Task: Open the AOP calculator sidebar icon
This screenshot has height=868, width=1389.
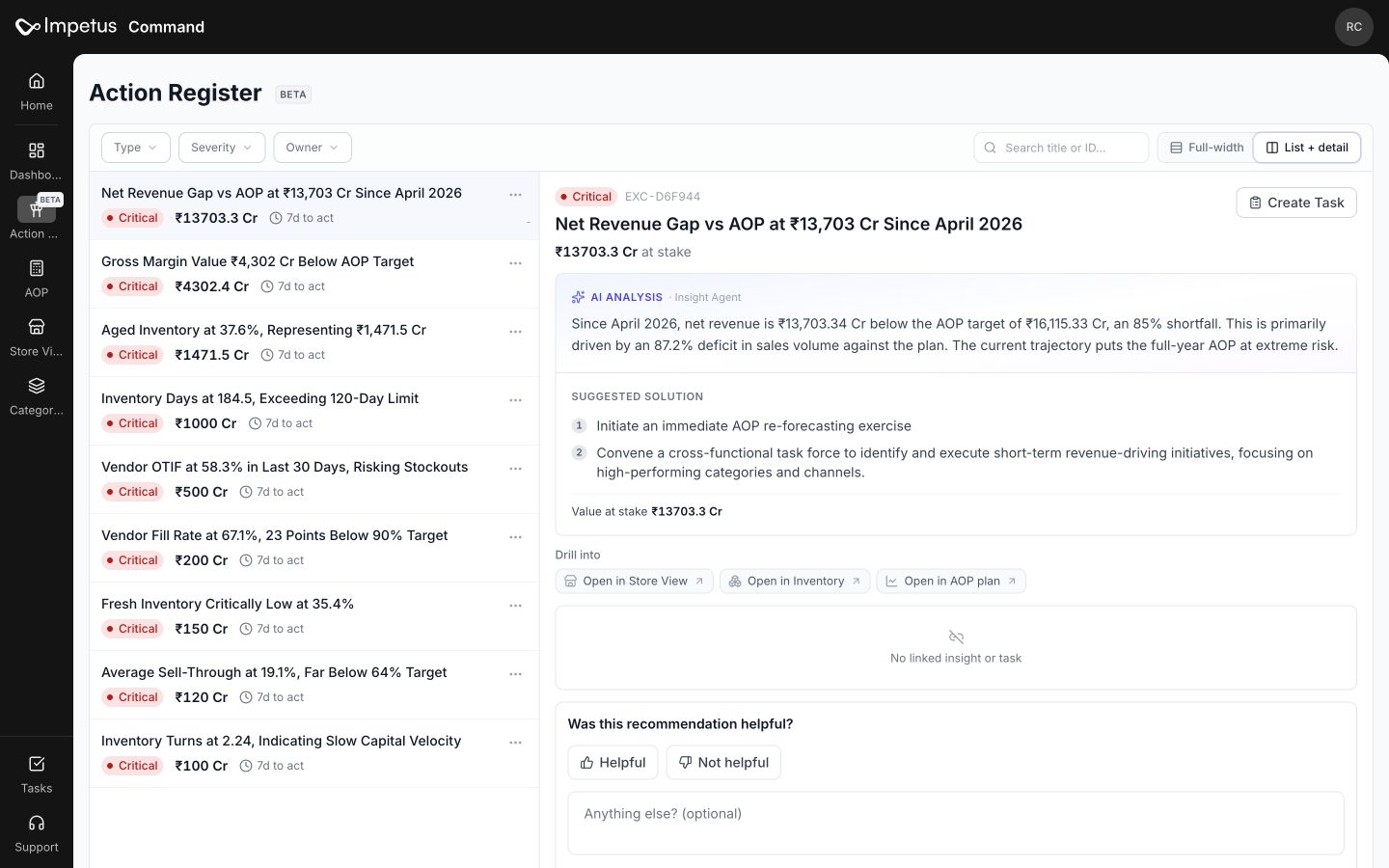Action: pos(37,268)
